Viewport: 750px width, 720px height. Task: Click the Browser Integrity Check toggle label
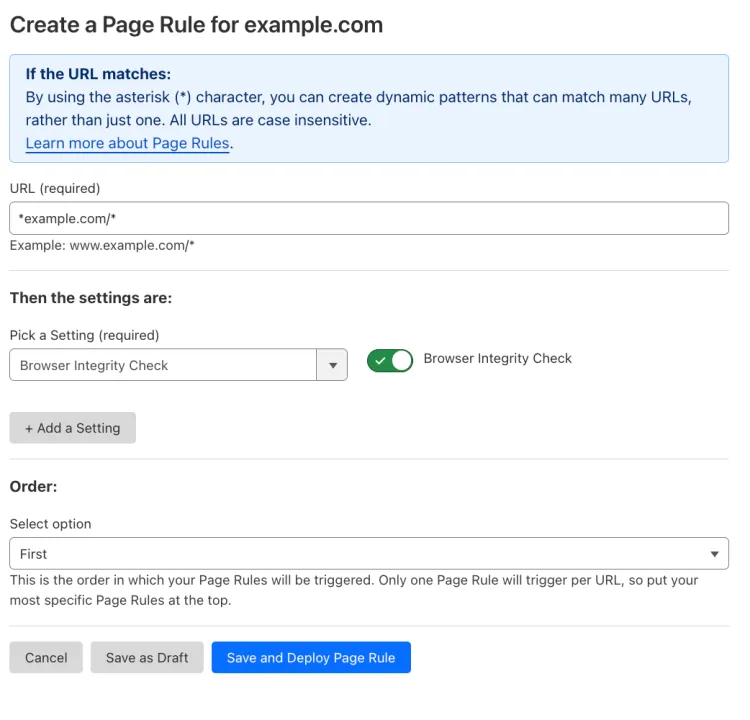pyautogui.click(x=497, y=358)
